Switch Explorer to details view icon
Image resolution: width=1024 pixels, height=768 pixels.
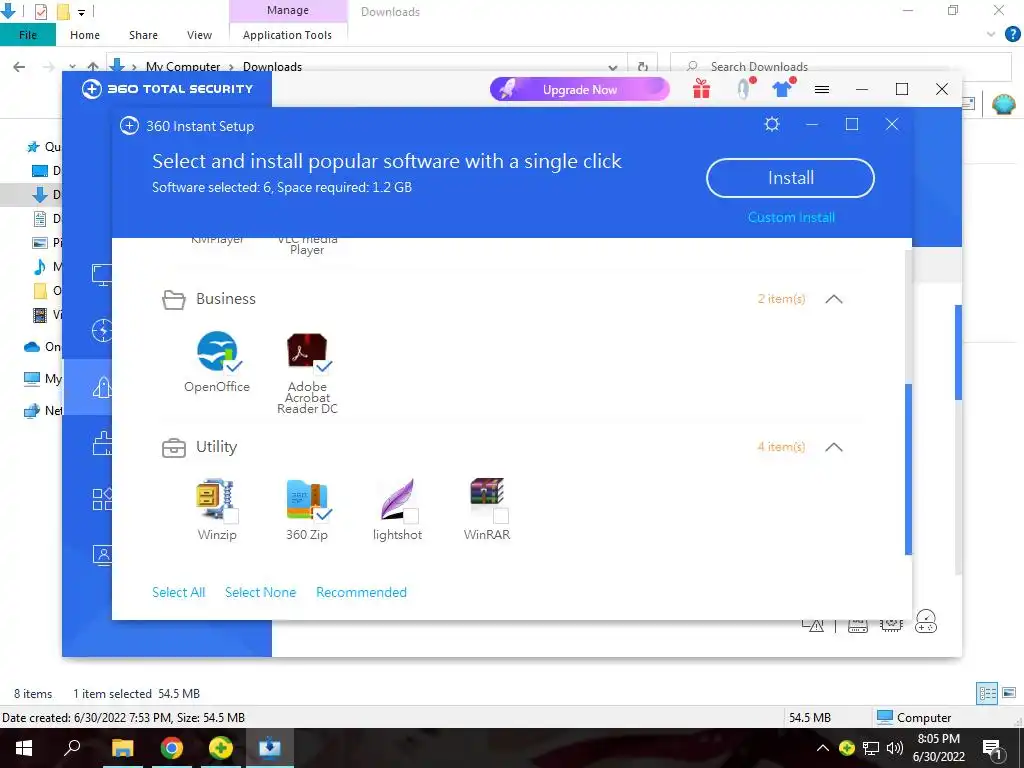[x=987, y=694]
